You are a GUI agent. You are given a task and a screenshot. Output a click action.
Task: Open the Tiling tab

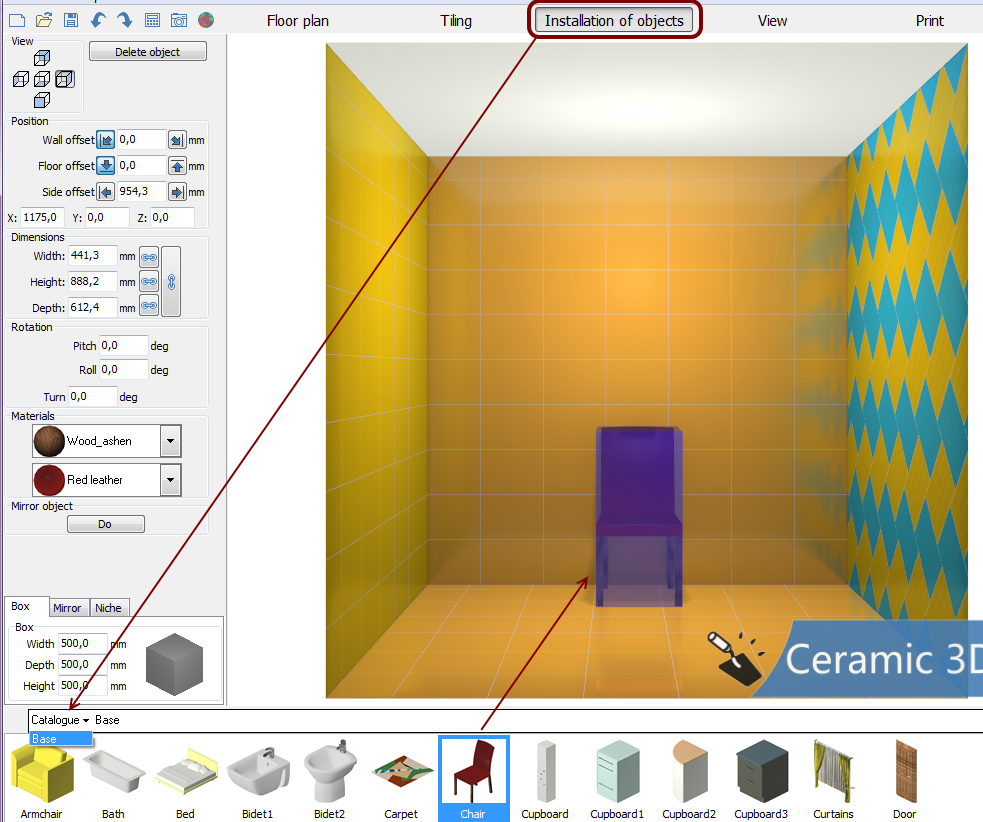456,21
